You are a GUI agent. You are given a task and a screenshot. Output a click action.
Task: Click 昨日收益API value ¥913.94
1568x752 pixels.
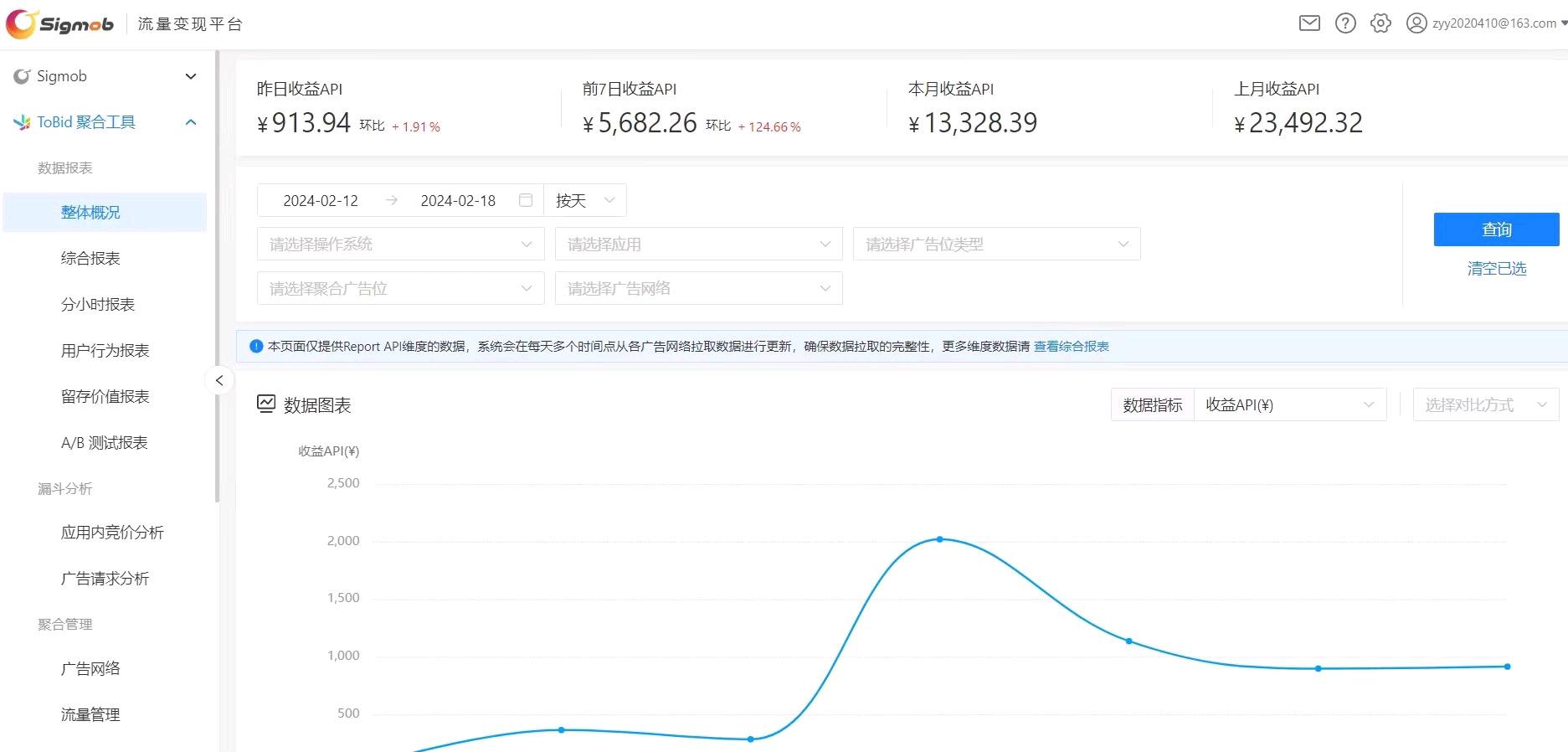[x=304, y=123]
